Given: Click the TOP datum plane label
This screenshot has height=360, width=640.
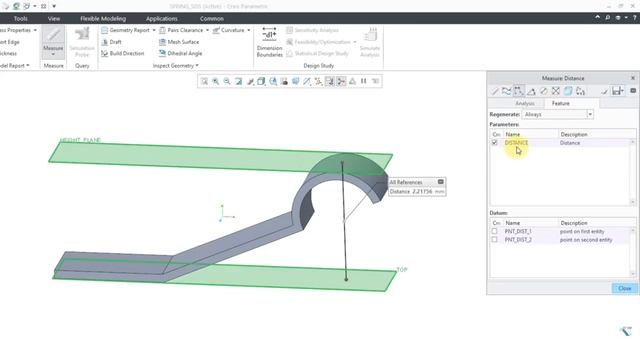Looking at the screenshot, I should [x=402, y=270].
